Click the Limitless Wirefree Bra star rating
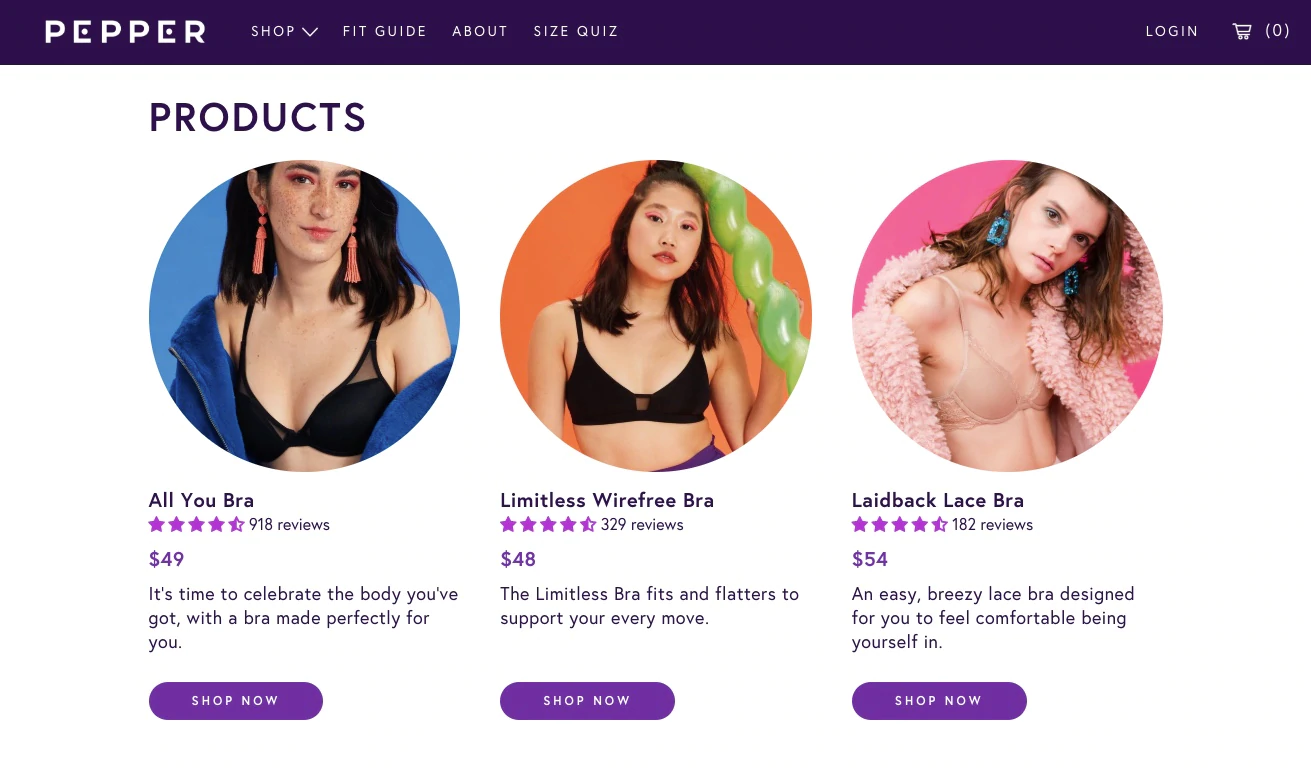 tap(548, 525)
